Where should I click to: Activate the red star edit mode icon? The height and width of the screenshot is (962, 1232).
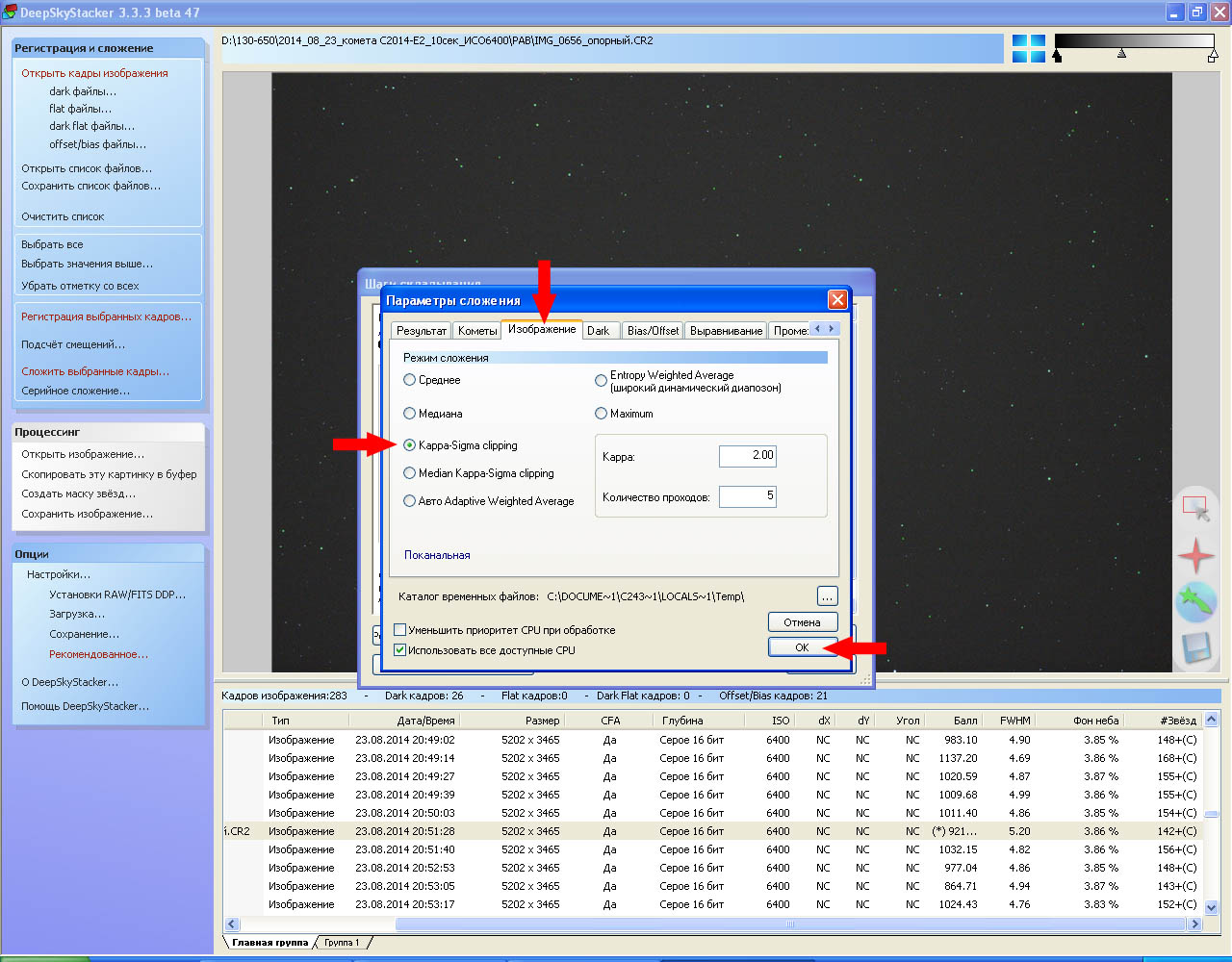coord(1195,555)
